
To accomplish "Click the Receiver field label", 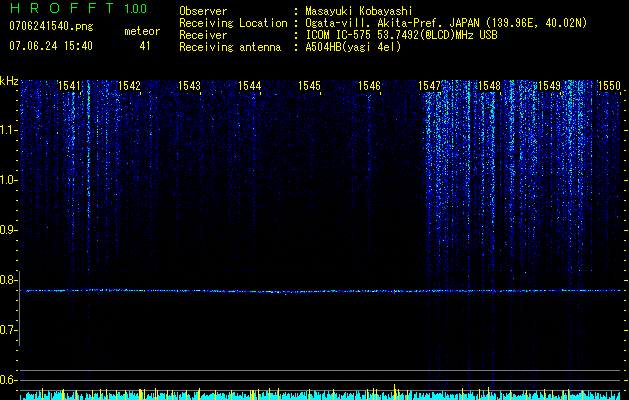I will pos(203,35).
